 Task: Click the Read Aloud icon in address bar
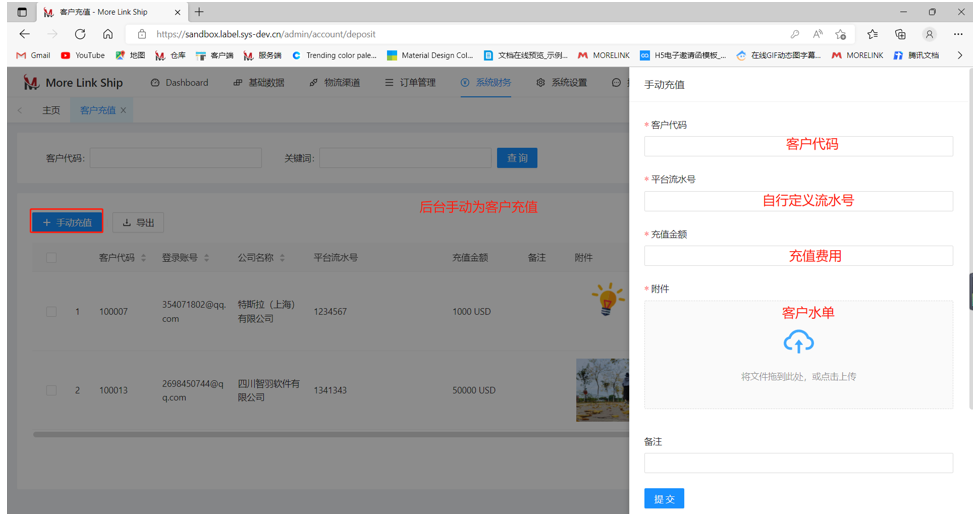coord(818,34)
